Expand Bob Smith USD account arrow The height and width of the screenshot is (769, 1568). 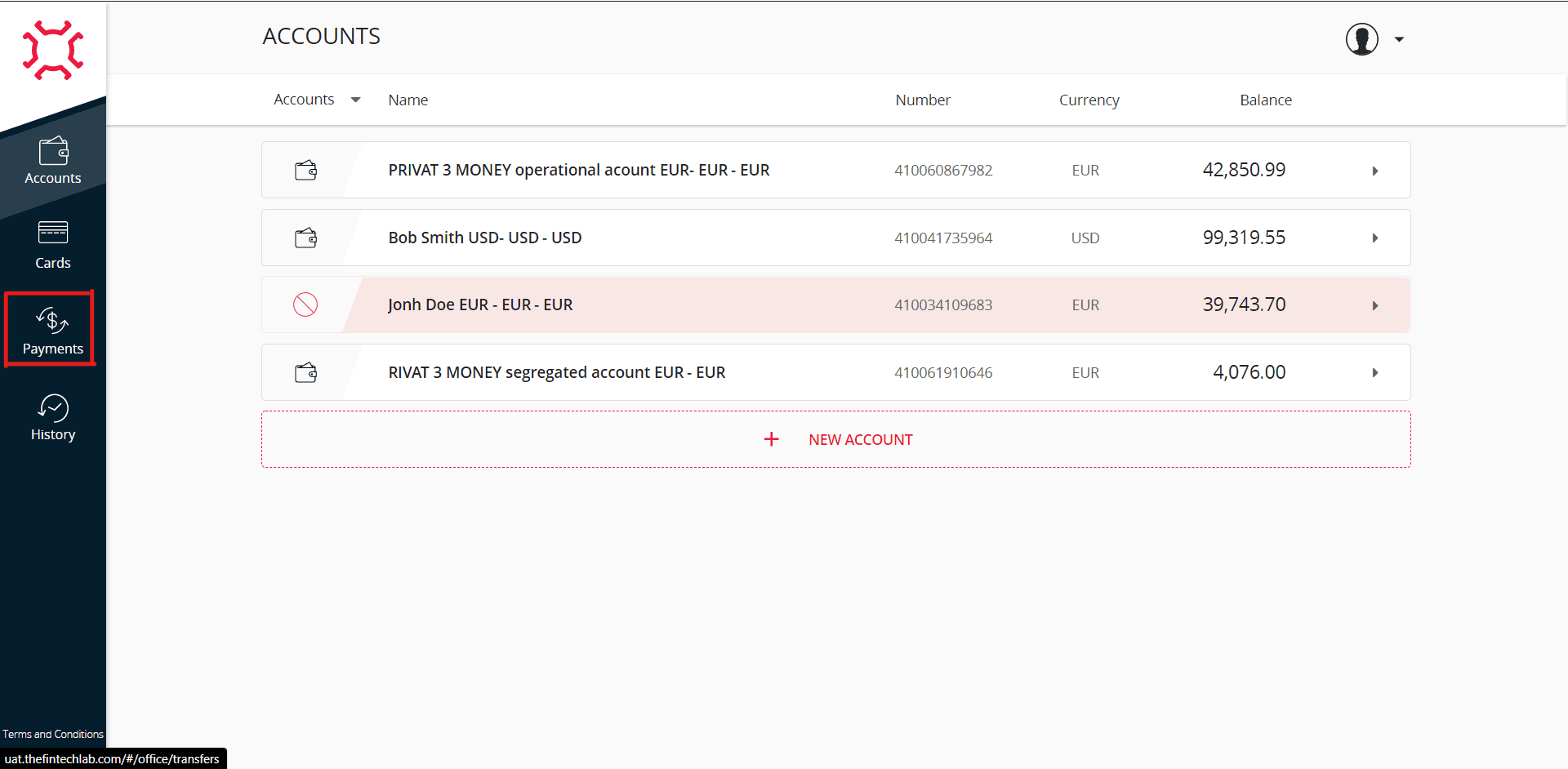tap(1375, 238)
